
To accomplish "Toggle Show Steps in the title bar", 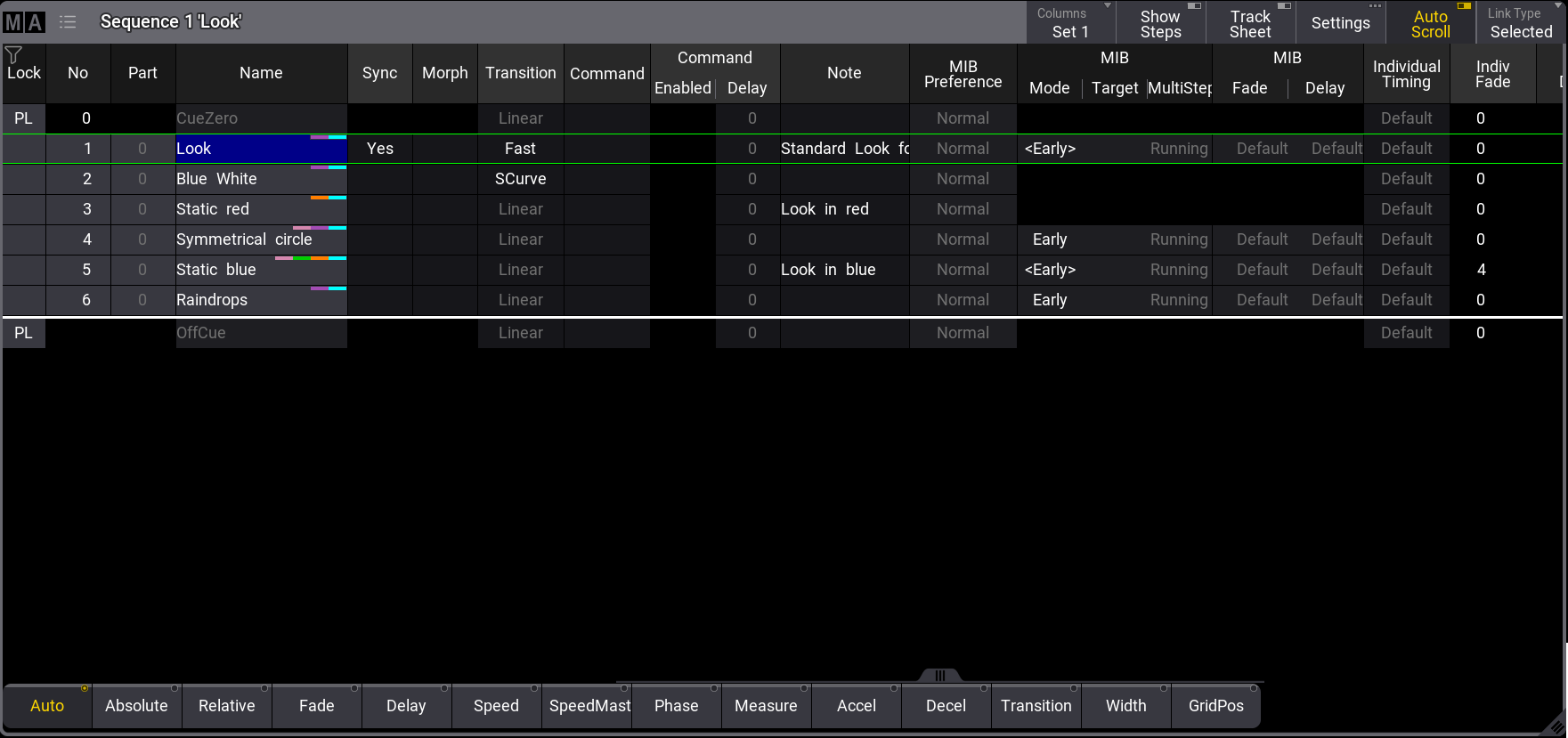I will click(1160, 23).
